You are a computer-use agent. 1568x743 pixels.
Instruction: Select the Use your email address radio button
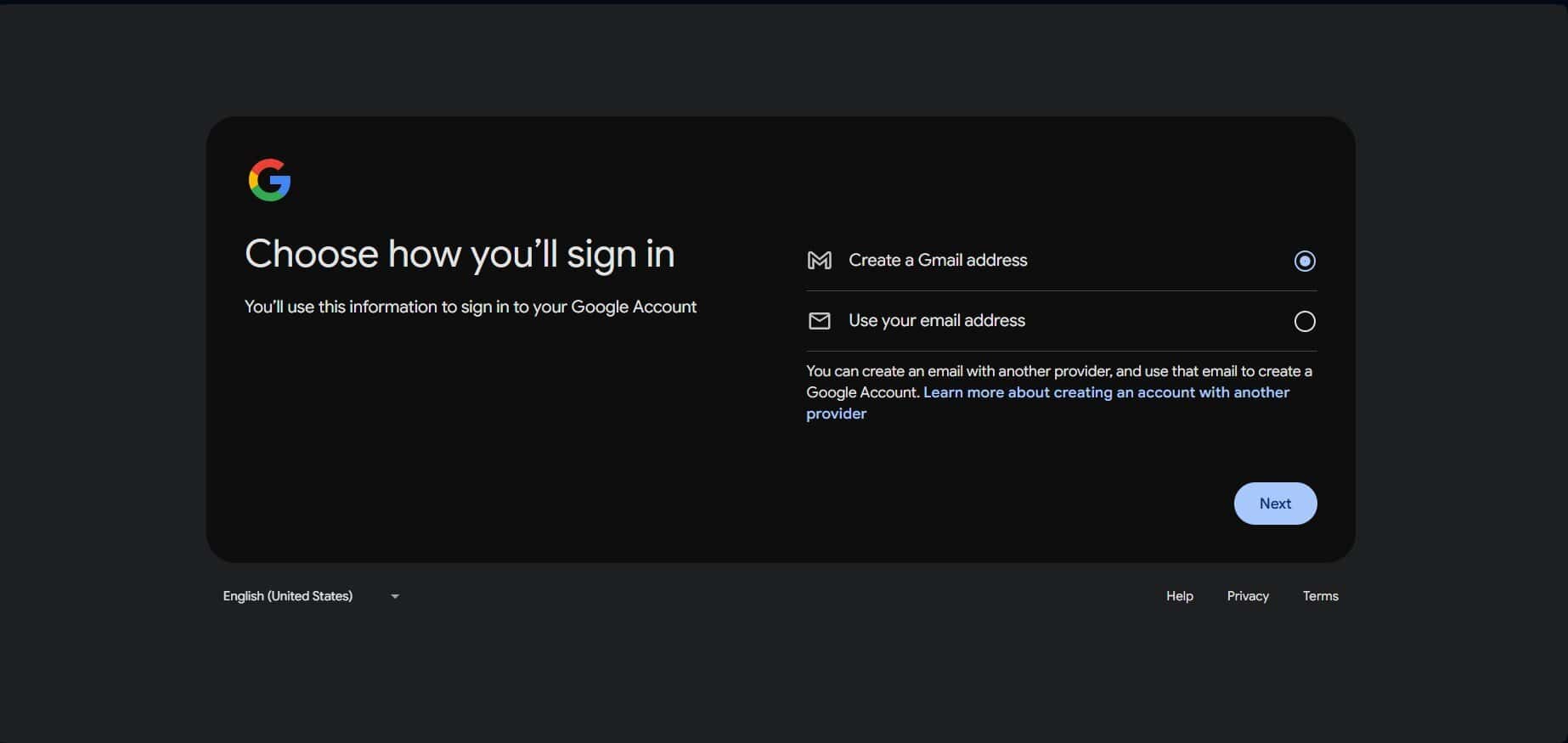(x=1305, y=321)
